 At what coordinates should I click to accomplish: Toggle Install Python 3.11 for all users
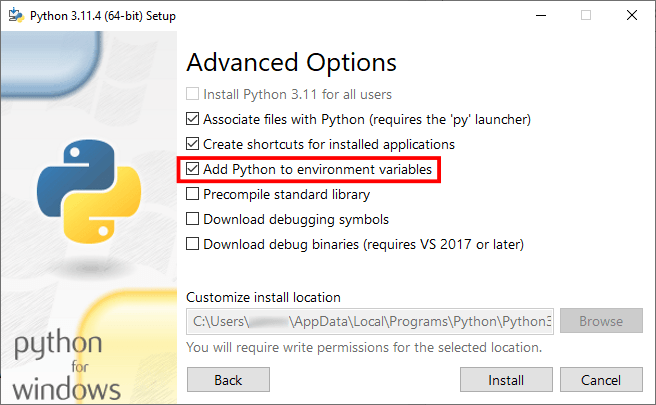point(194,95)
